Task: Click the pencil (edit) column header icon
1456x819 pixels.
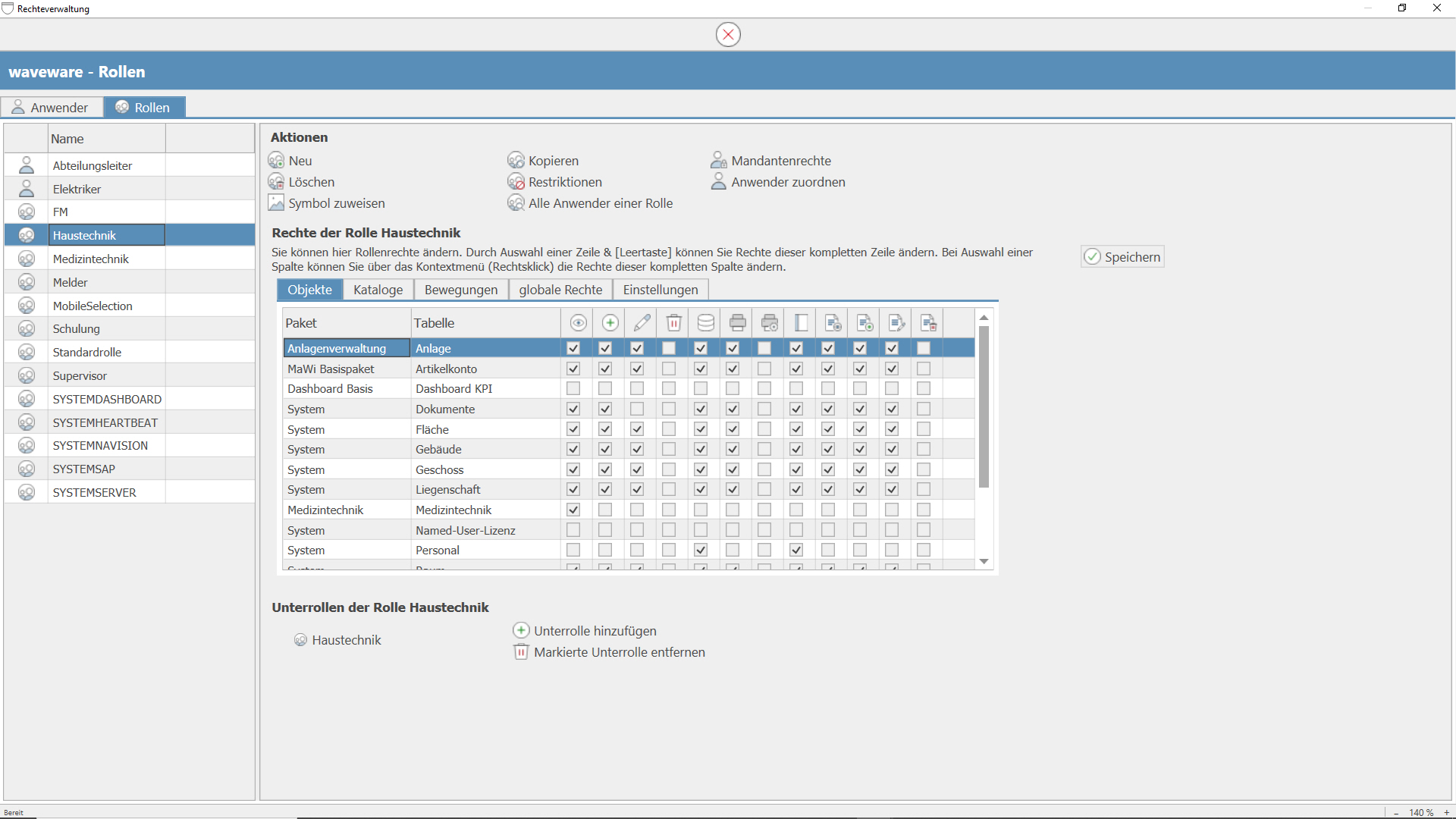Action: [x=642, y=323]
